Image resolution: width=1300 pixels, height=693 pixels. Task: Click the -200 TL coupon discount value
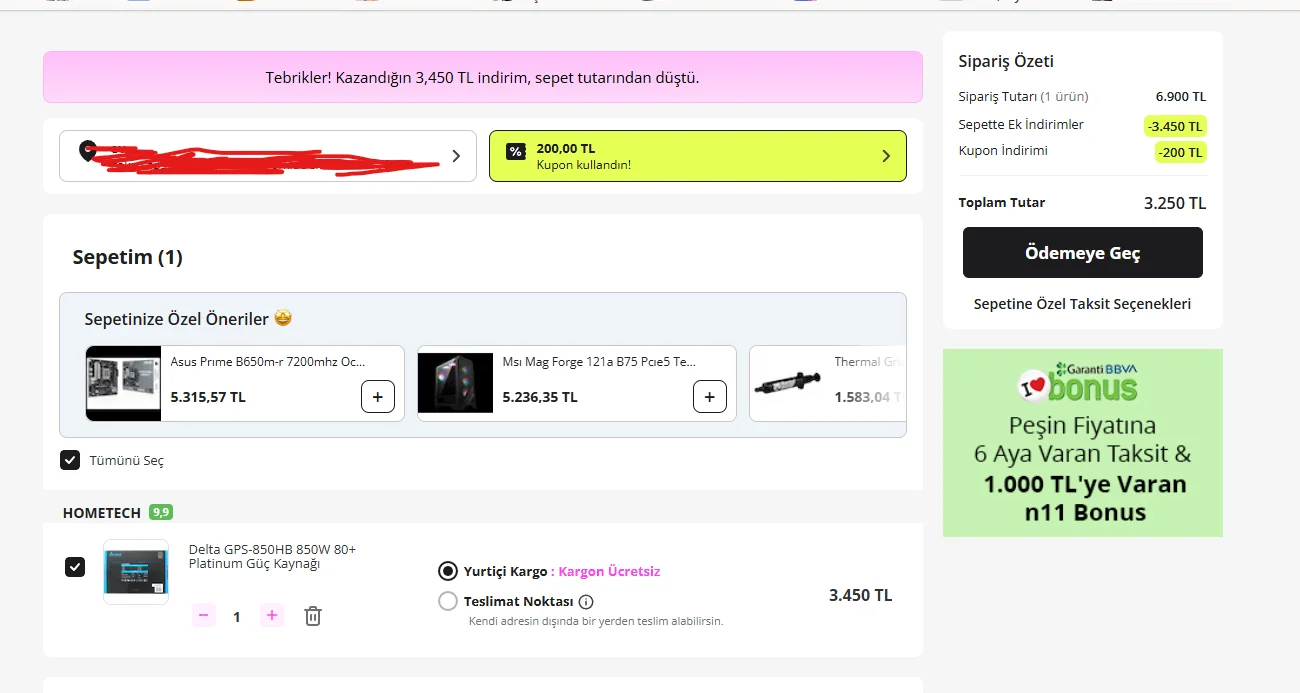[x=1181, y=152]
